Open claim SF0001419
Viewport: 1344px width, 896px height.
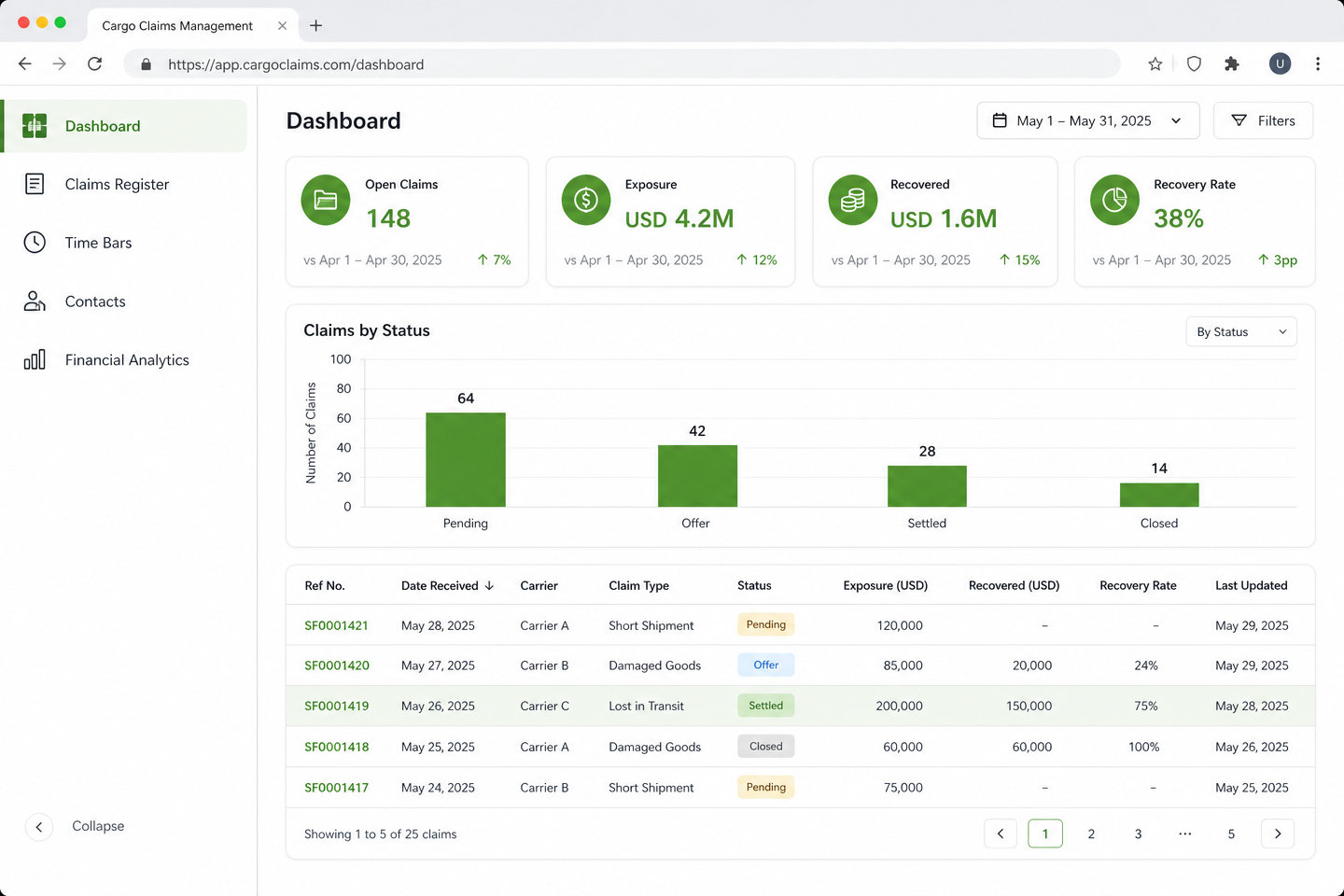pos(336,706)
